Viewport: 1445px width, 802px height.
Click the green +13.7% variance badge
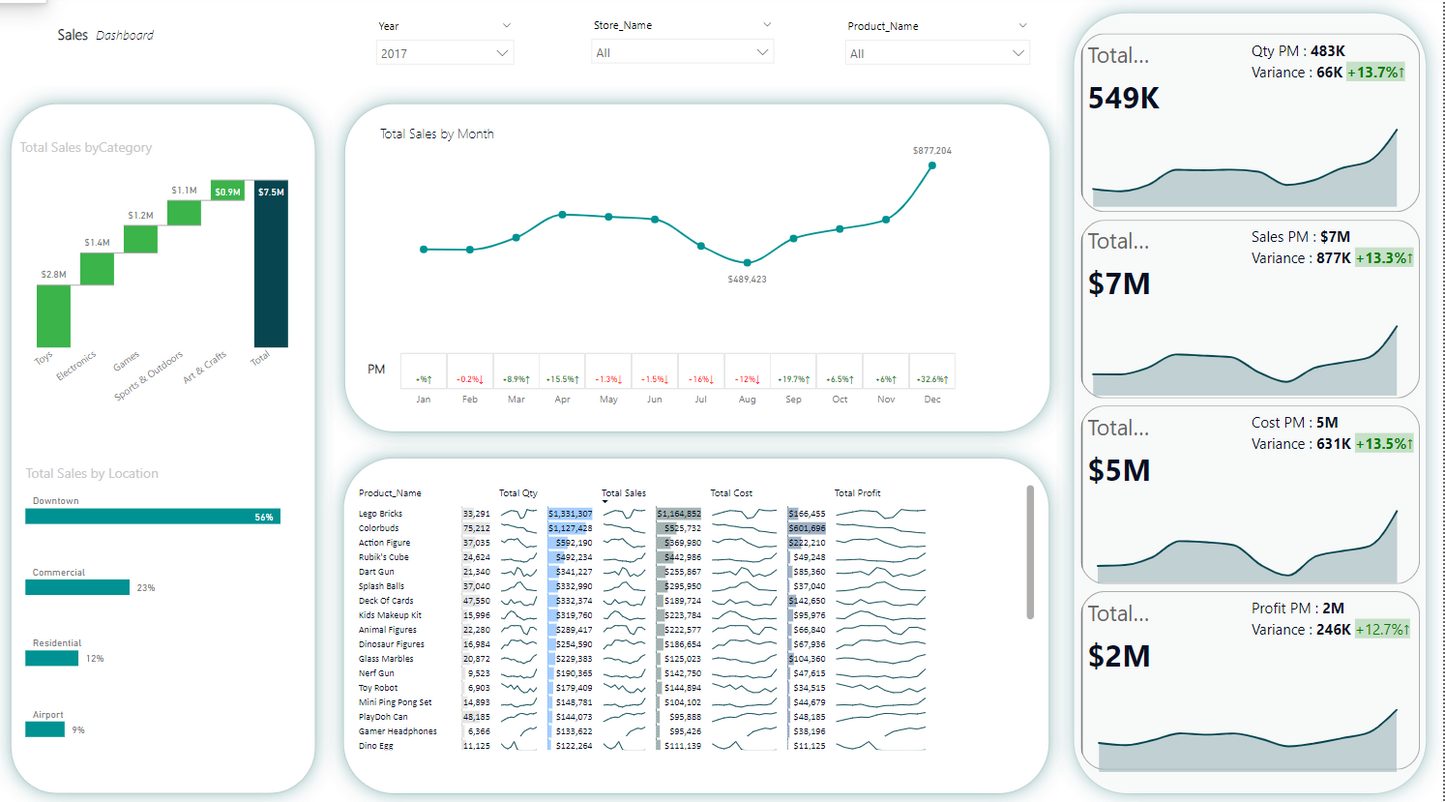(x=1376, y=72)
